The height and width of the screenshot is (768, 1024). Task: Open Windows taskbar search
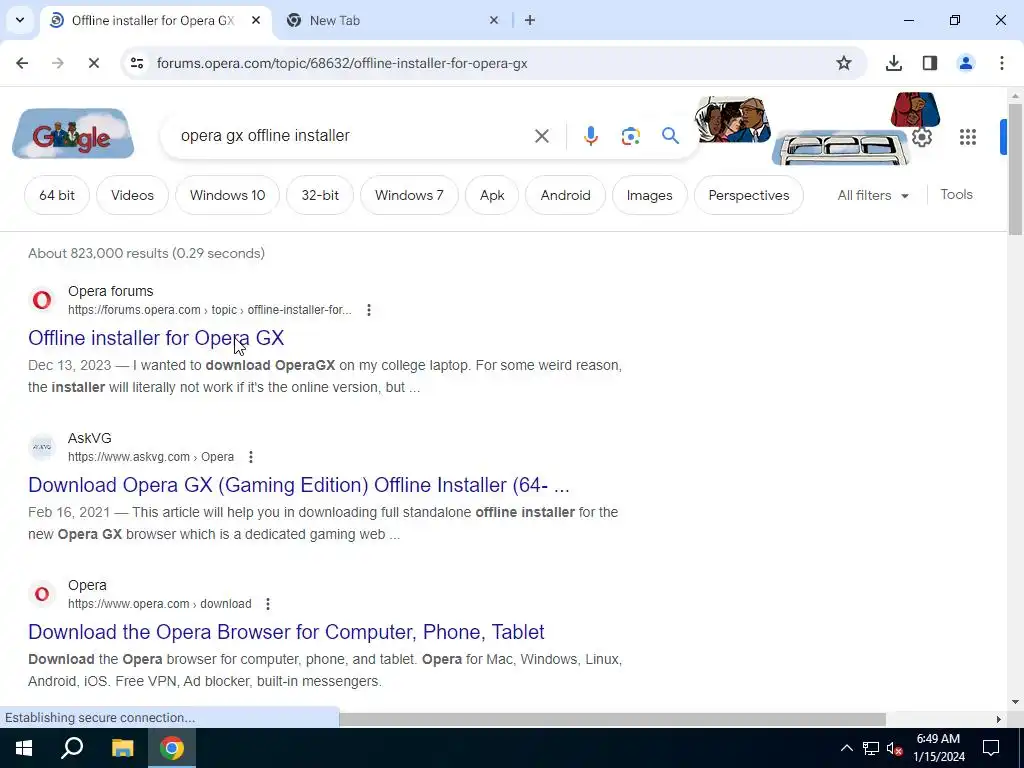72,748
